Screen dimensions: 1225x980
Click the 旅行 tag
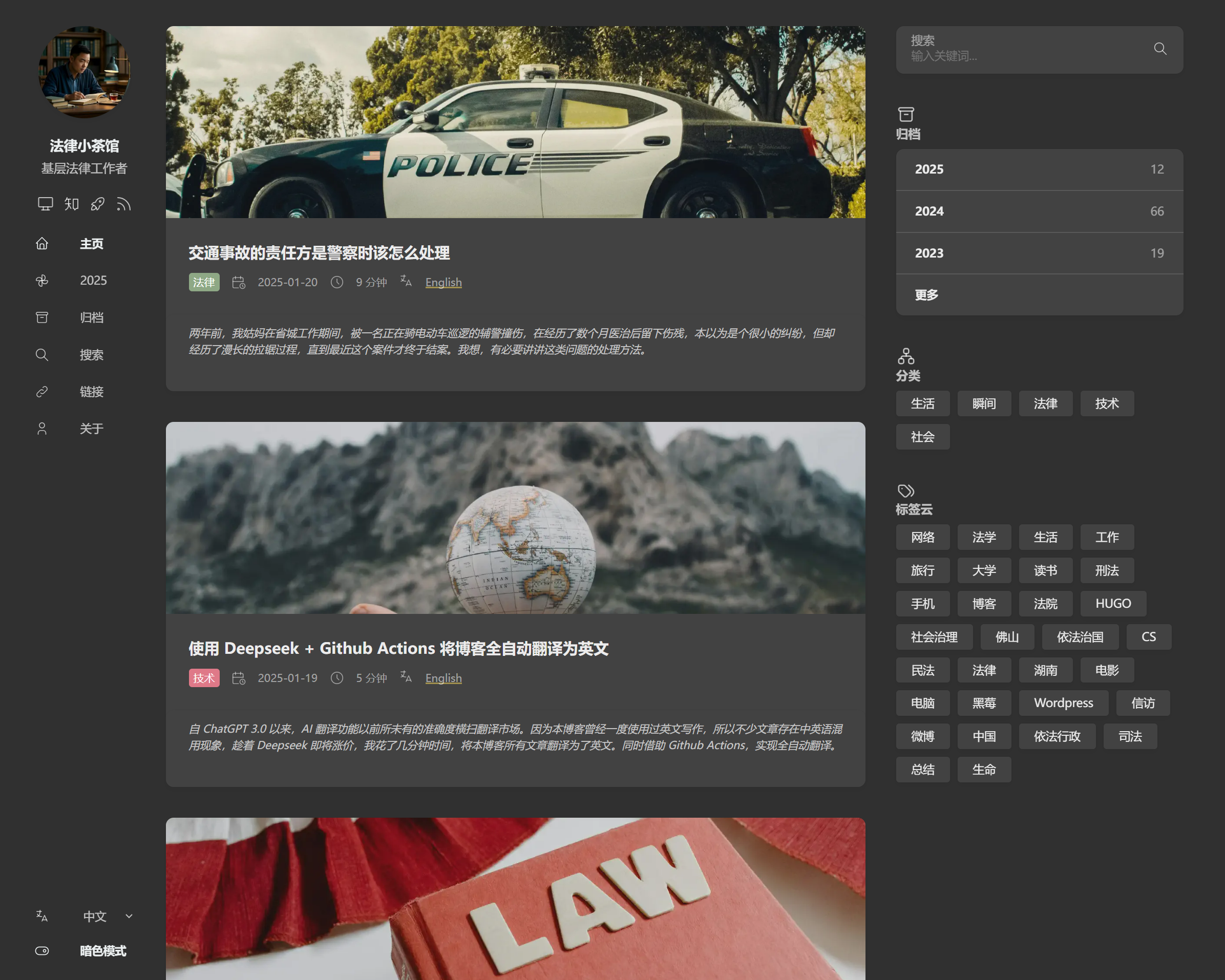tap(923, 570)
